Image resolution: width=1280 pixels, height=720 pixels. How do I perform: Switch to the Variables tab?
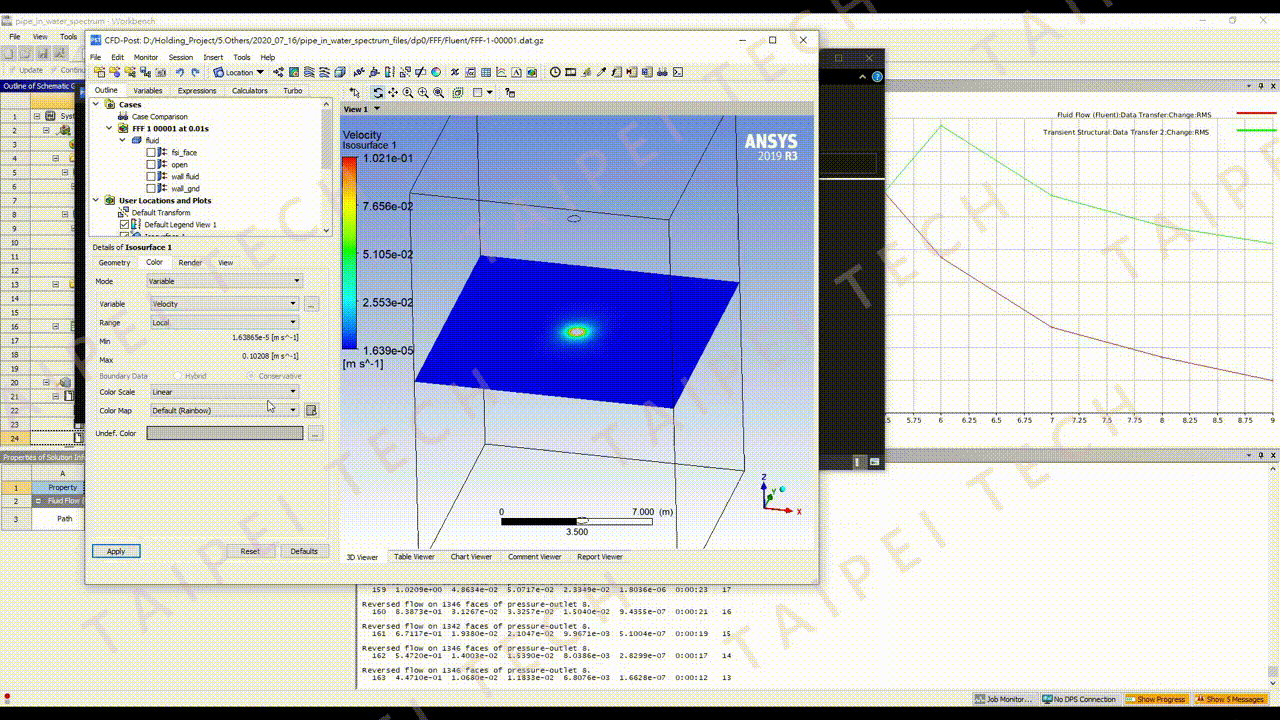point(148,91)
